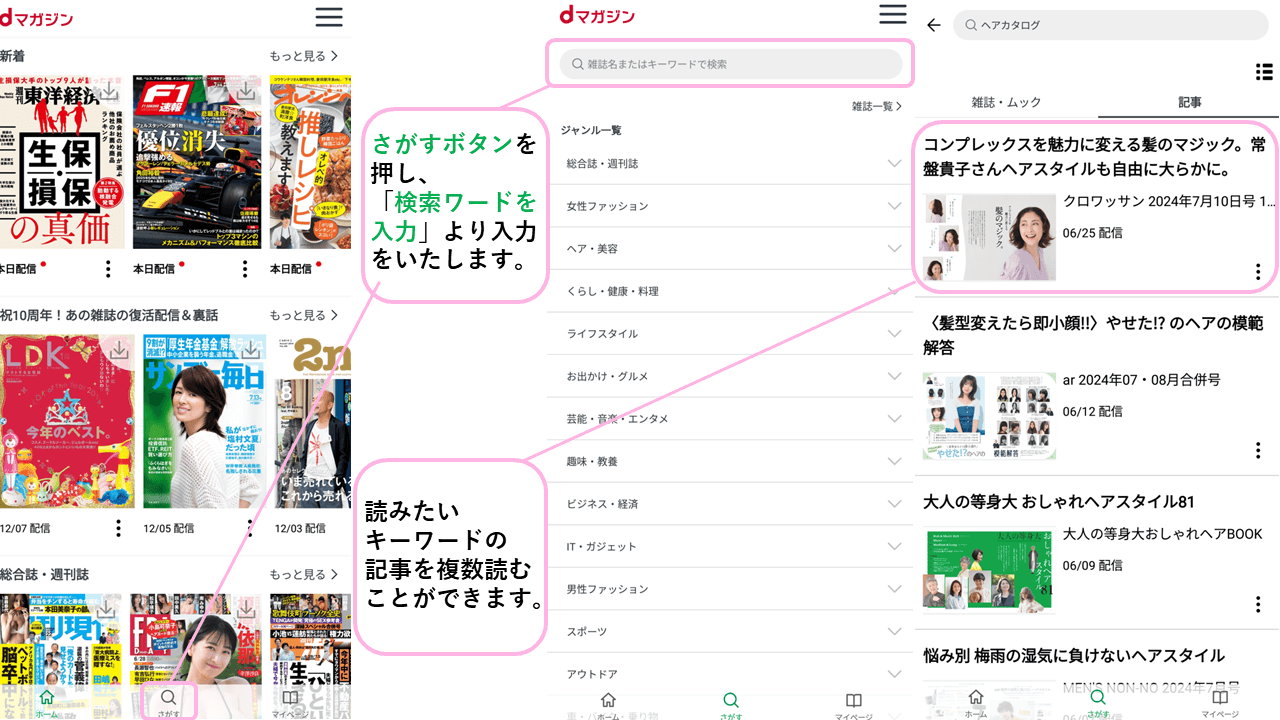Expand the 男性ファッション genre
The width and height of the screenshot is (1280, 720).
click(895, 589)
